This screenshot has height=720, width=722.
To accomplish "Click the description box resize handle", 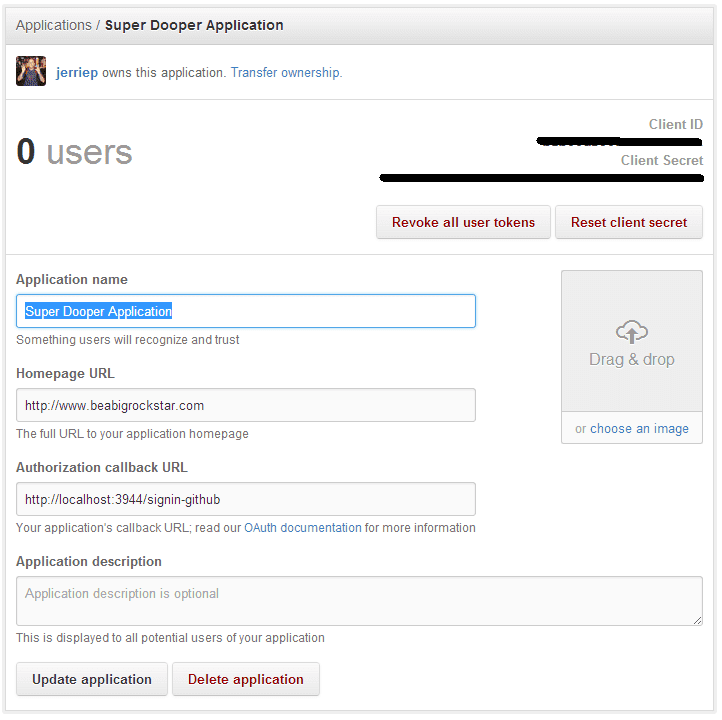I will (x=696, y=620).
